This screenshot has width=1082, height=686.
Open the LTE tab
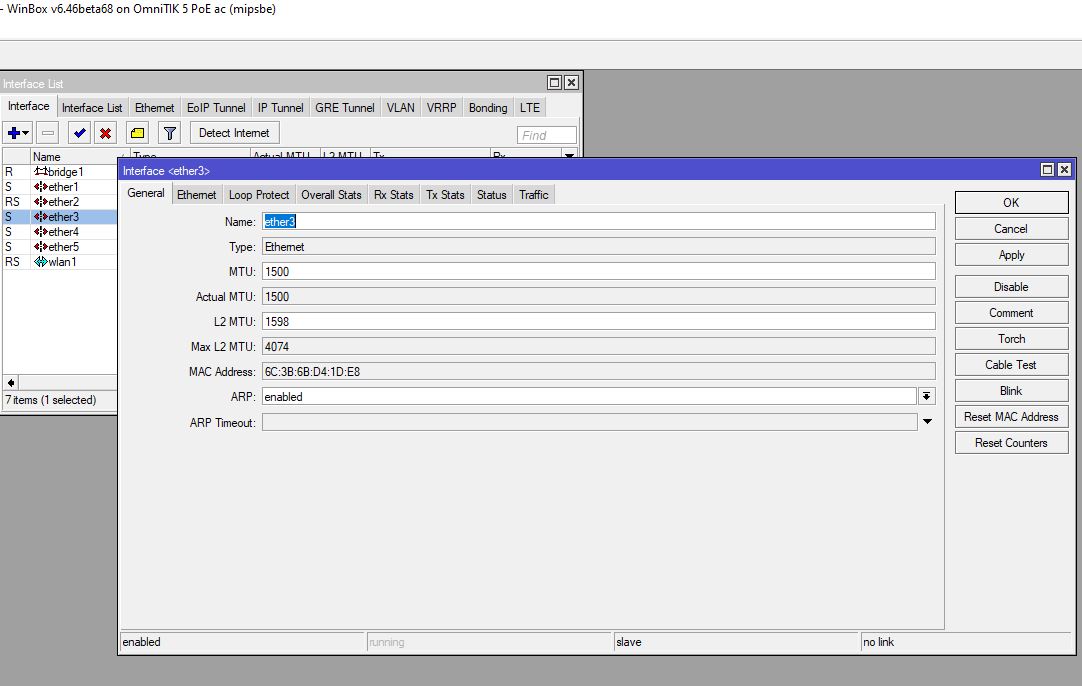(530, 108)
